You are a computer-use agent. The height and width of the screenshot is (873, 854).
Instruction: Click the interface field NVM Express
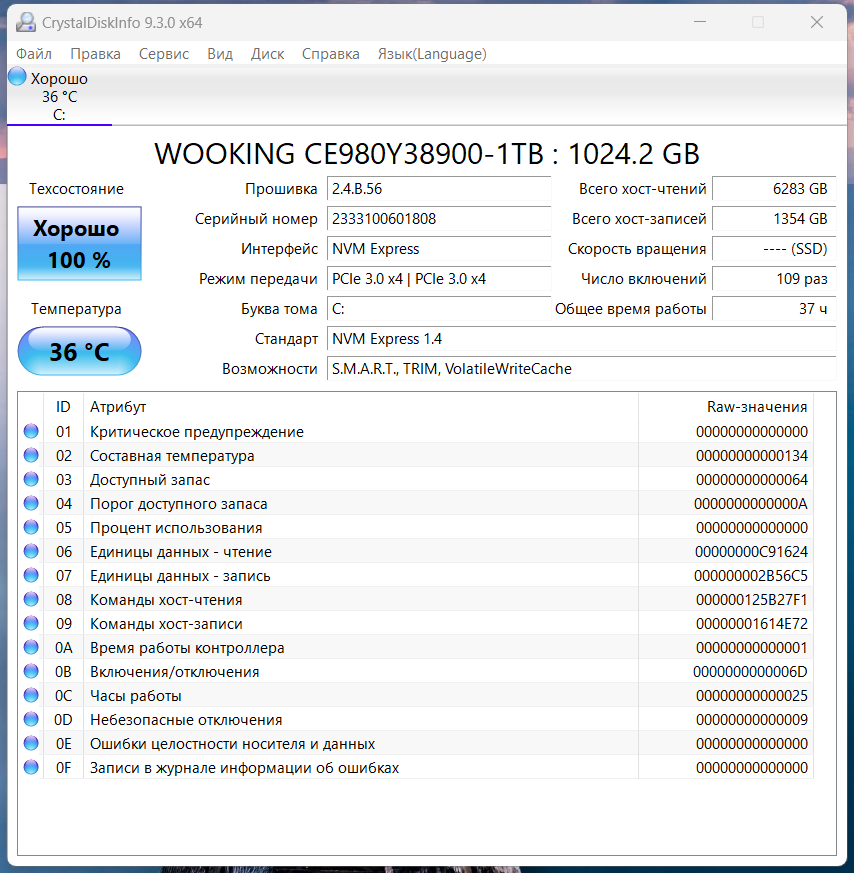(439, 249)
